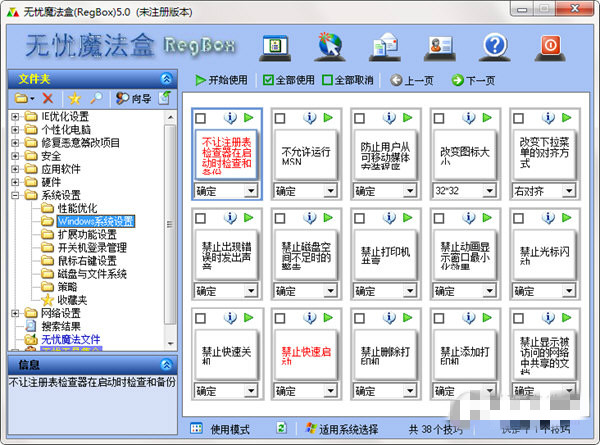Go to next page with 下一页
This screenshot has width=600, height=445.
click(473, 80)
